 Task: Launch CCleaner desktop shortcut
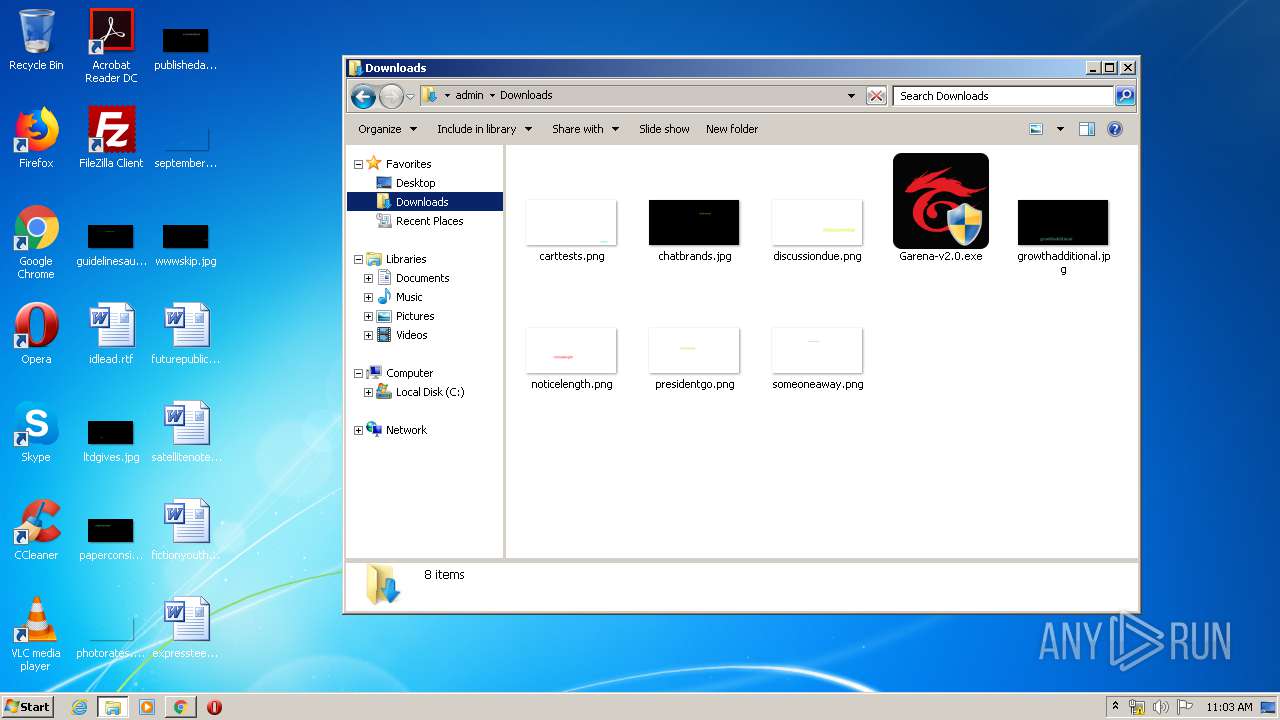tap(36, 530)
